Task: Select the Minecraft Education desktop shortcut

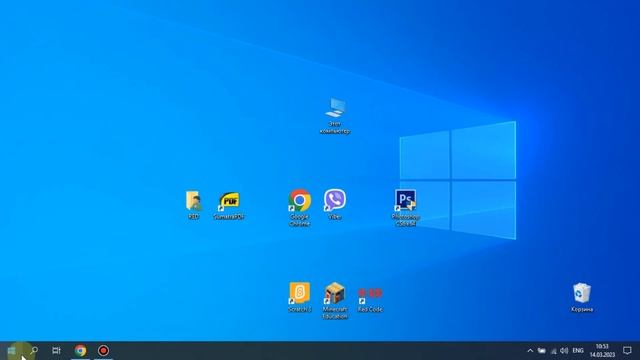Action: (x=335, y=300)
